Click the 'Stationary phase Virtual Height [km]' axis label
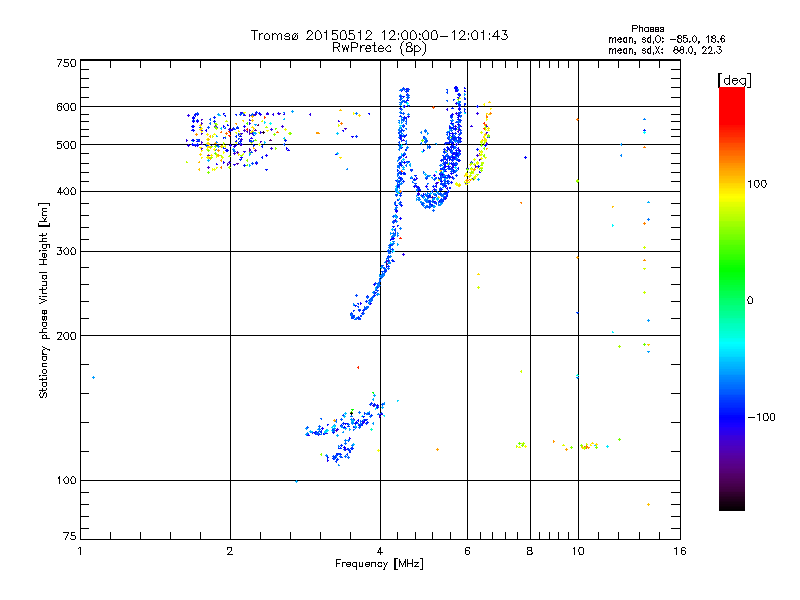The image size is (800, 600). coord(44,300)
